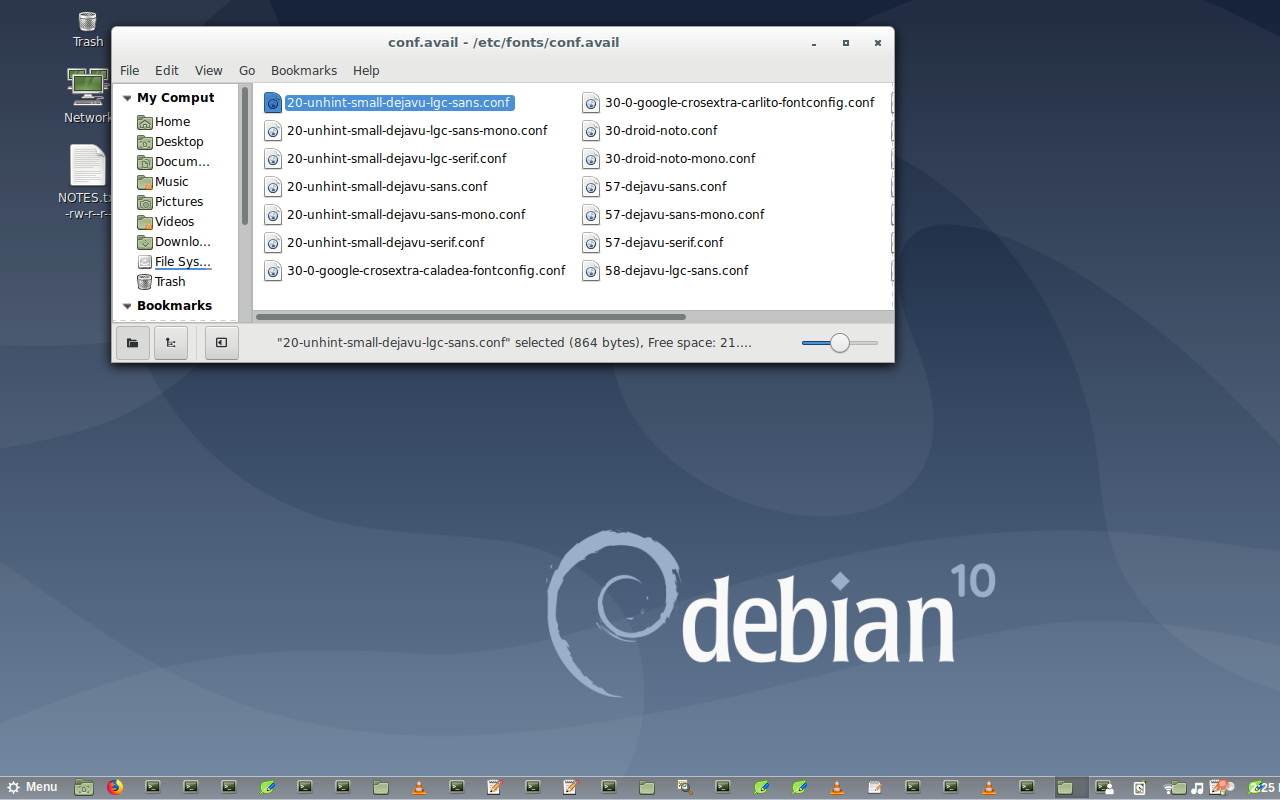Select 20-unhint-small-dejavu-serif.conf file
Screen dimensions: 1280x800
coord(374,242)
